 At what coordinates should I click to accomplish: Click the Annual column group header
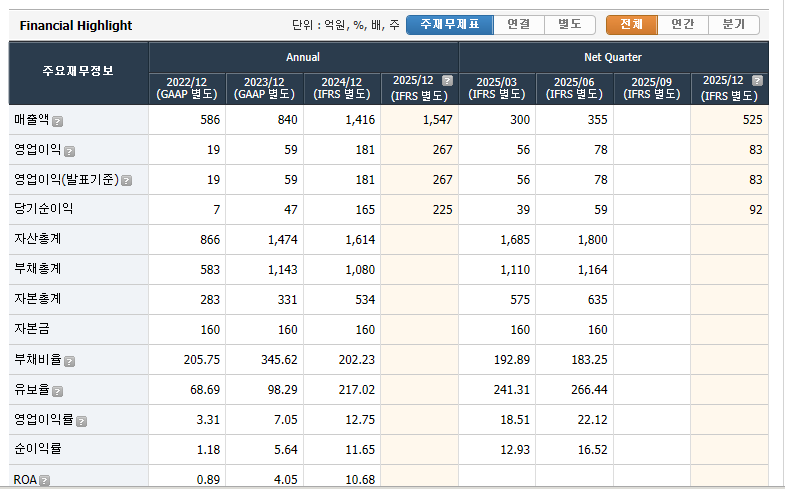coord(303,58)
